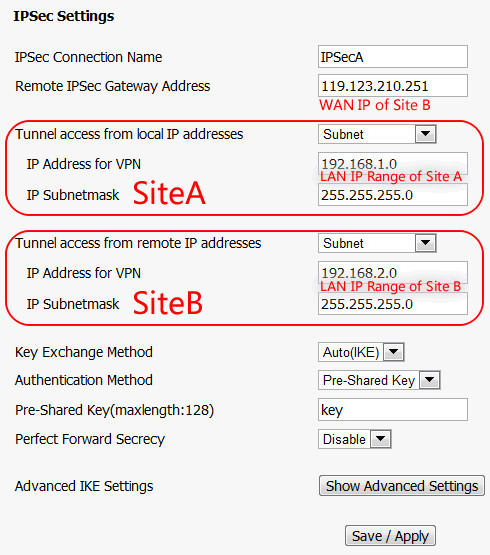Expand the Key Exchange Method Auto(IKE) dropdown

(x=394, y=352)
